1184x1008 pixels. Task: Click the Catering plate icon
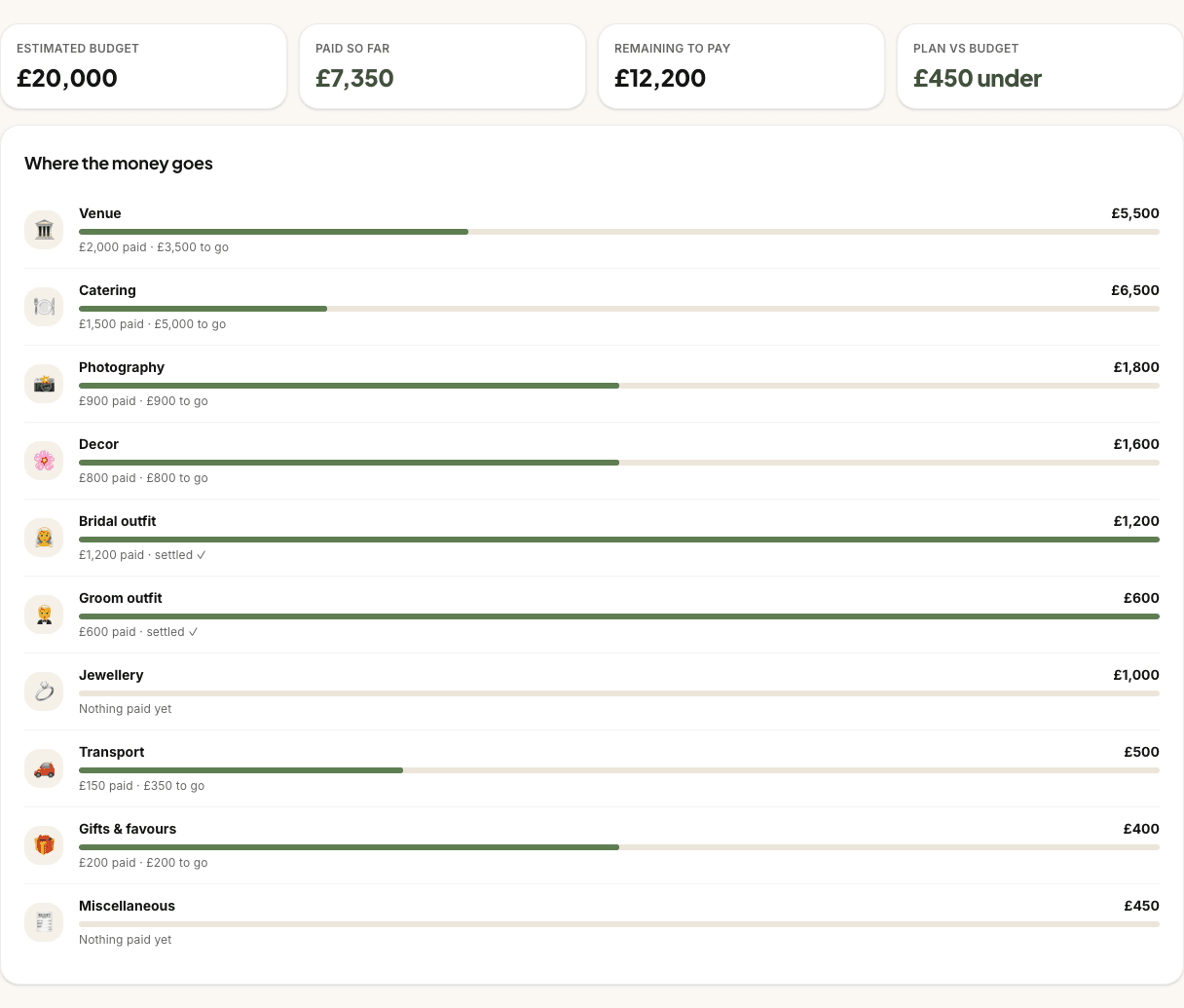tap(44, 307)
